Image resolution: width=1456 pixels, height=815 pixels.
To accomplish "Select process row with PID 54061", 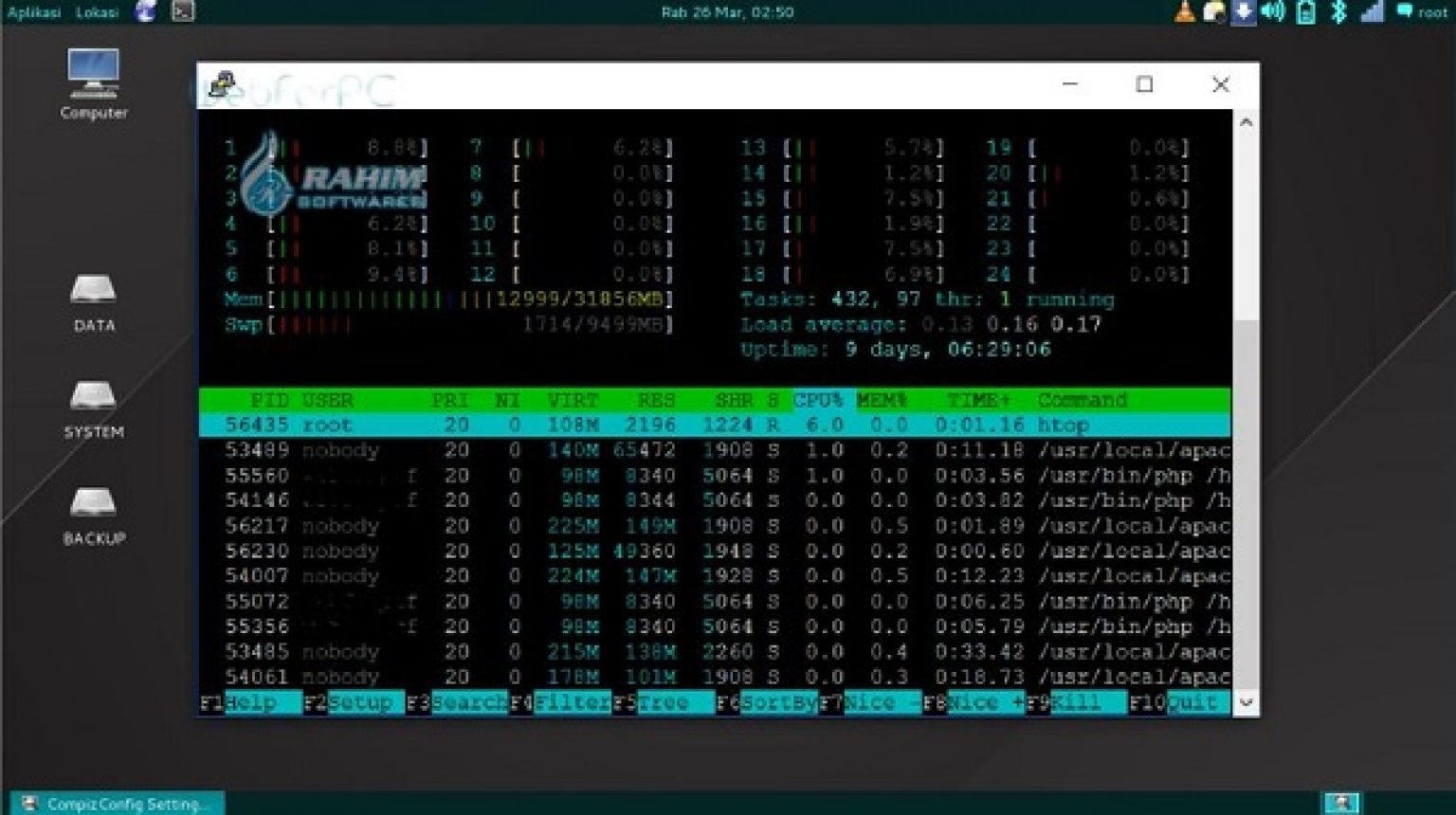I will pos(715,677).
